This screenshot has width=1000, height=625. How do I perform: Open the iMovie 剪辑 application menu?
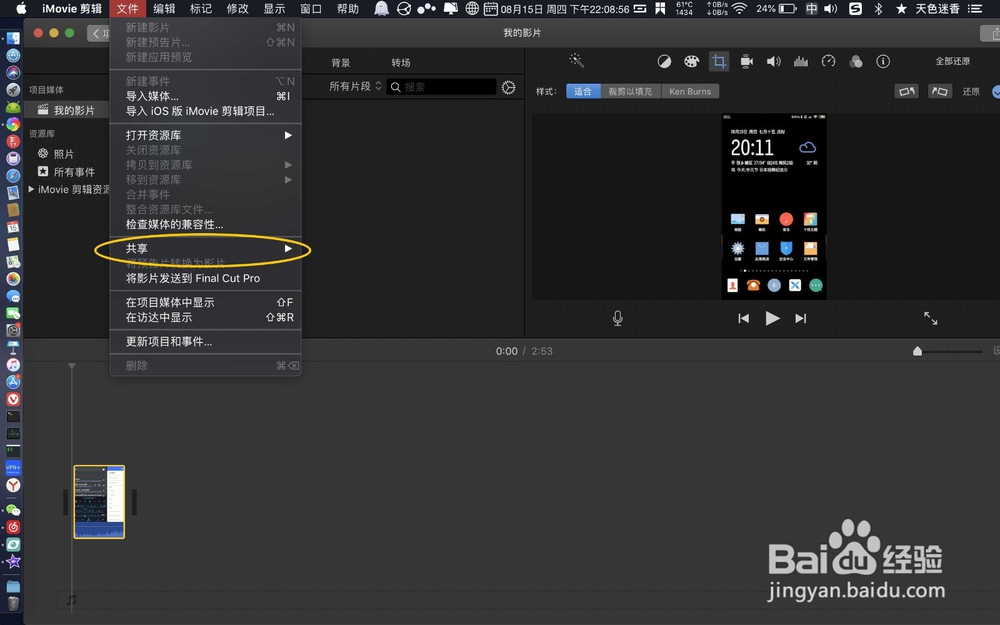[x=71, y=8]
